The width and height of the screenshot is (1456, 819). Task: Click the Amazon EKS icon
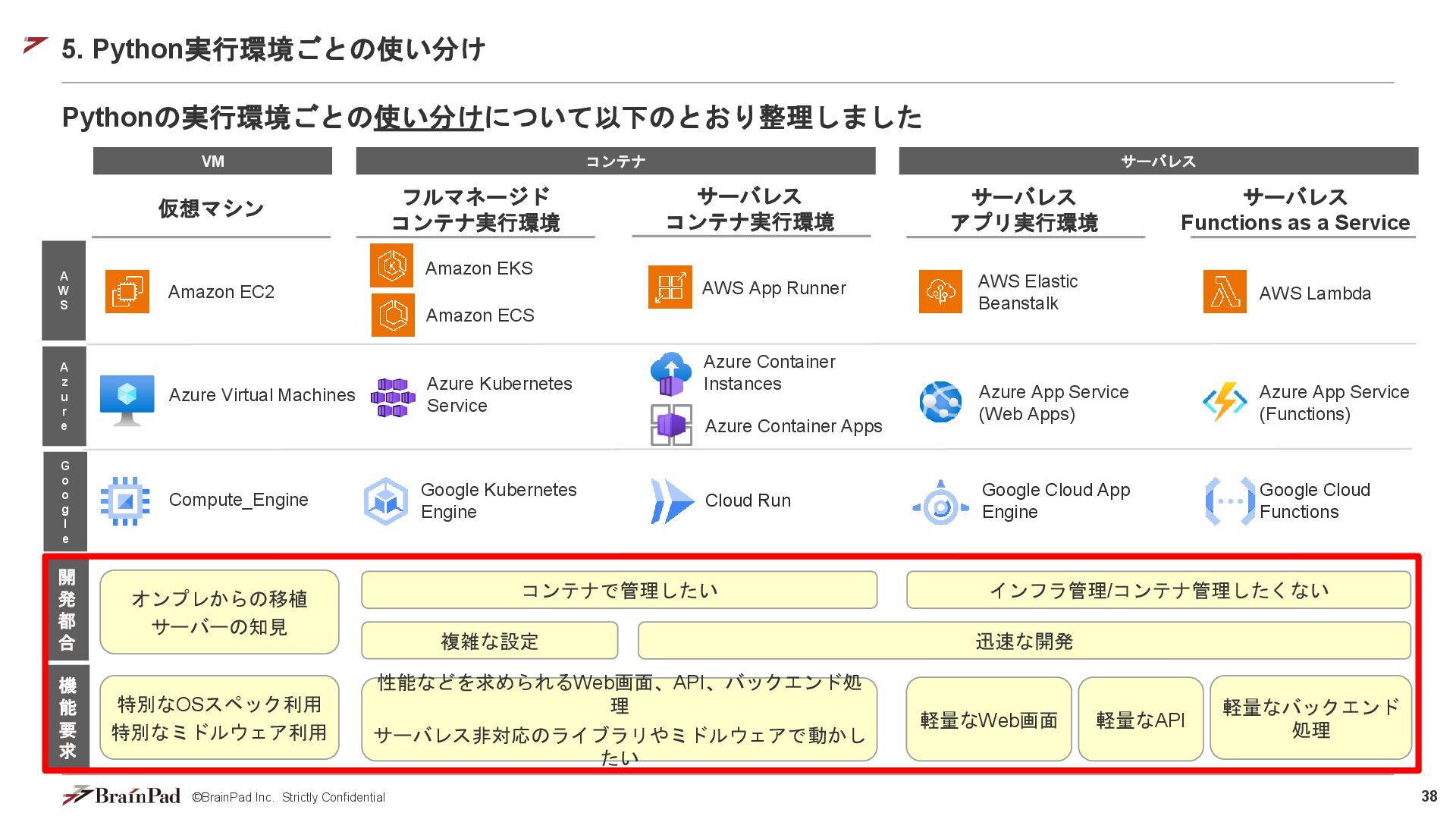pyautogui.click(x=392, y=265)
